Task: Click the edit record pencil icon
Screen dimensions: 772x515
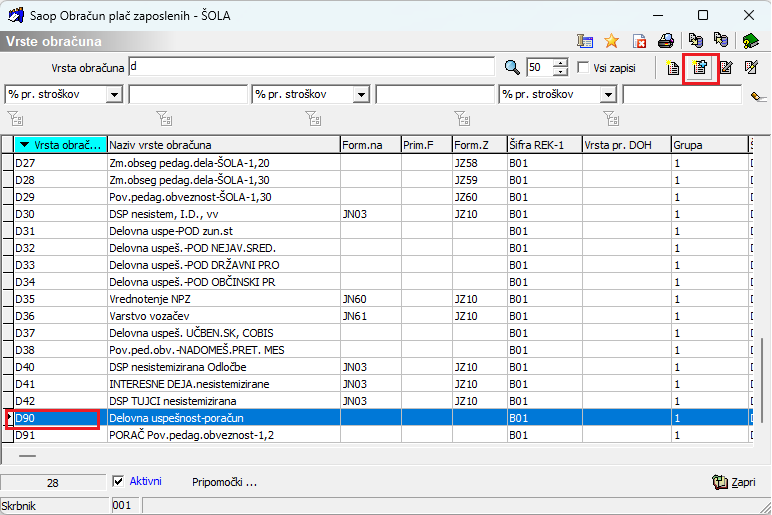Action: coord(726,67)
